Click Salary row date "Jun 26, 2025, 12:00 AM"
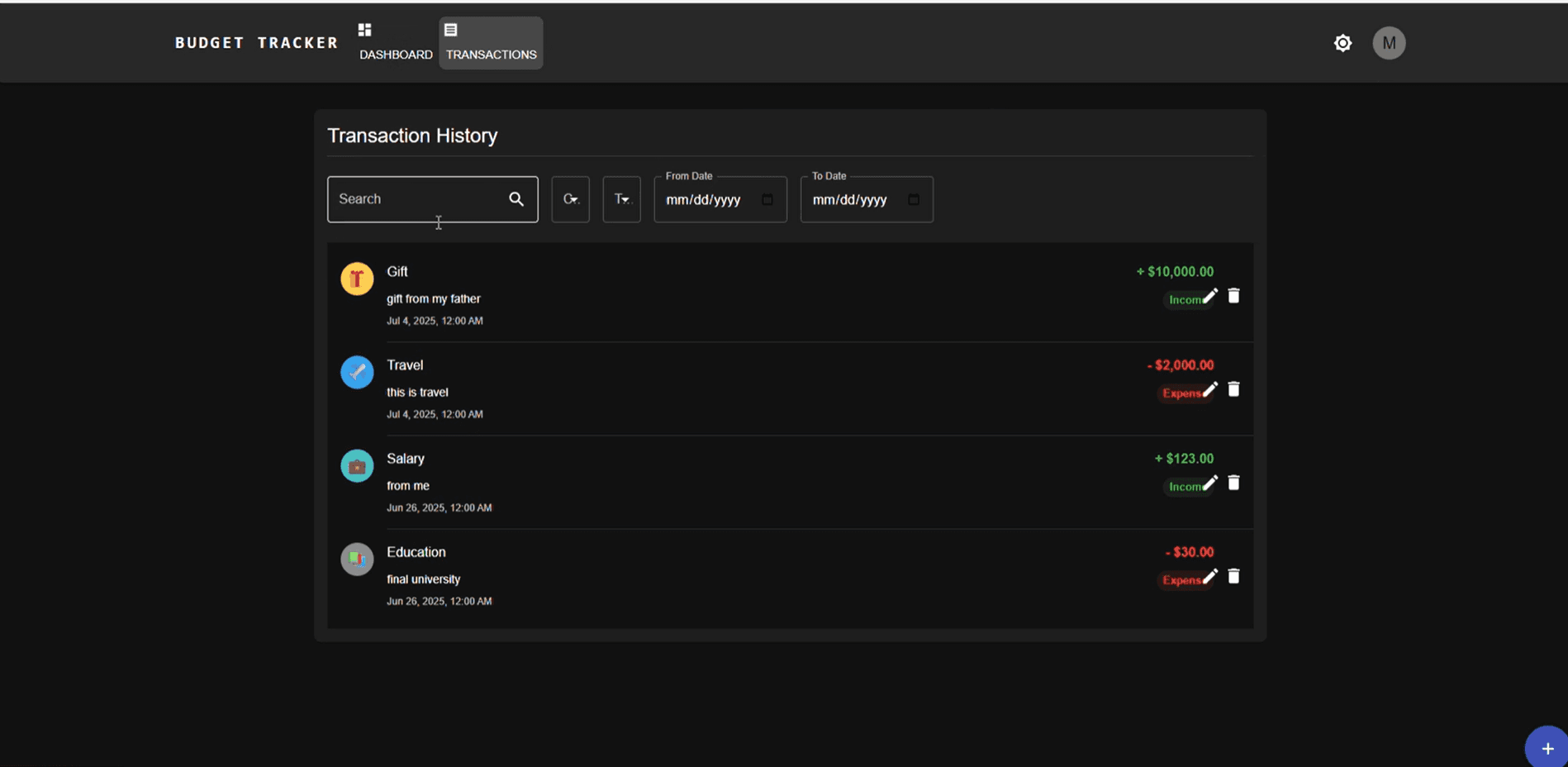This screenshot has width=1568, height=767. (x=440, y=507)
